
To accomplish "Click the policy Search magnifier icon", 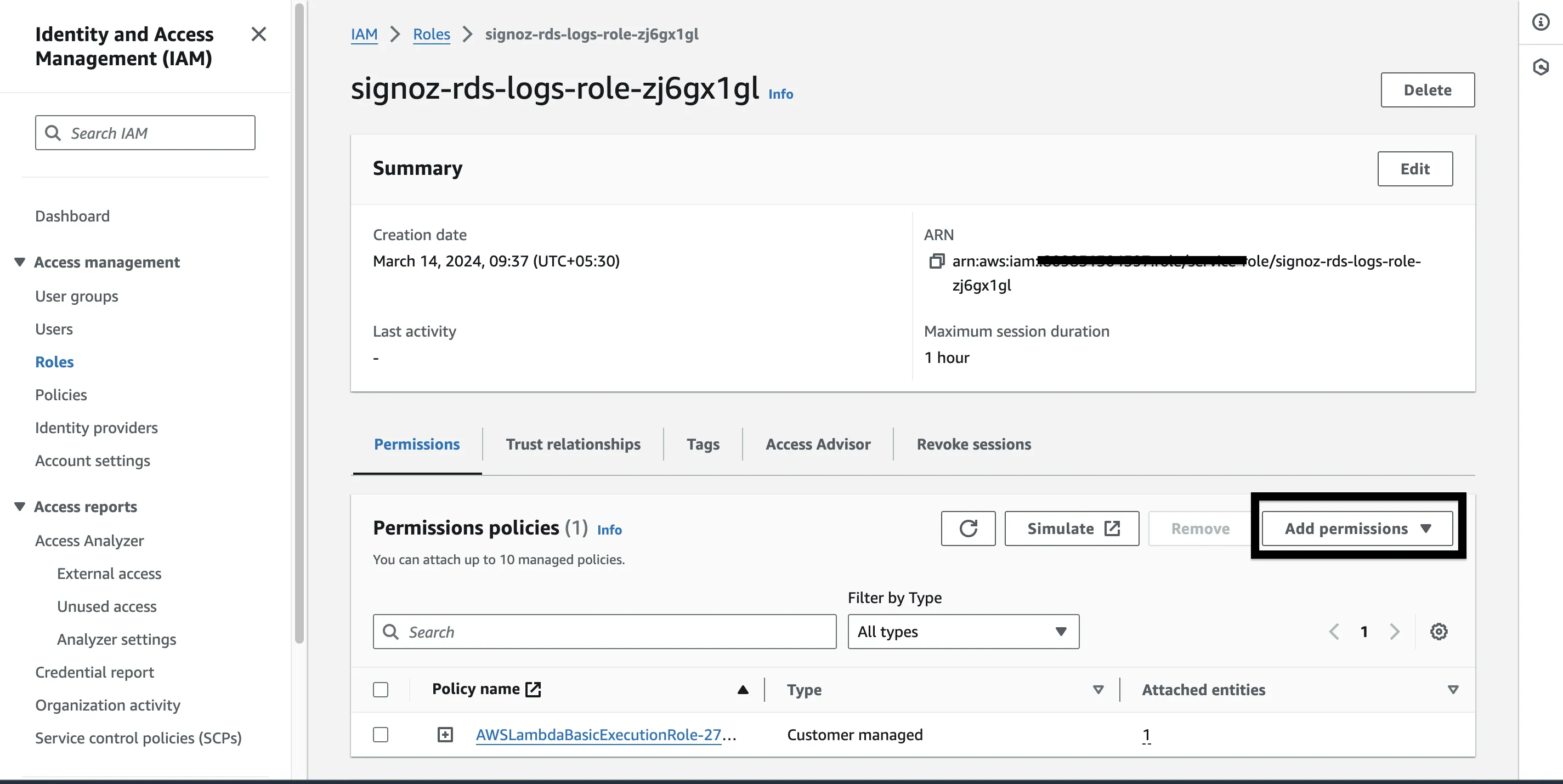I will [x=392, y=632].
